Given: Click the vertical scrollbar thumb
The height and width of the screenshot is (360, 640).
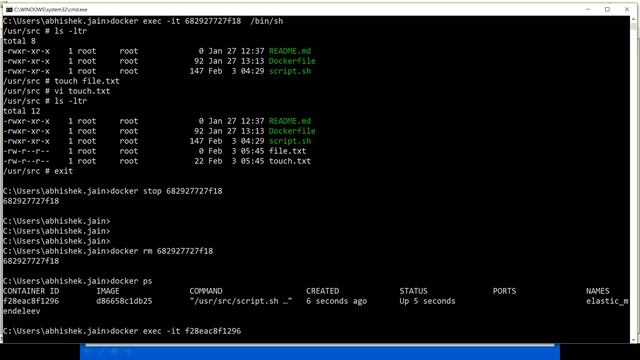Looking at the screenshot, I should coord(633,27).
